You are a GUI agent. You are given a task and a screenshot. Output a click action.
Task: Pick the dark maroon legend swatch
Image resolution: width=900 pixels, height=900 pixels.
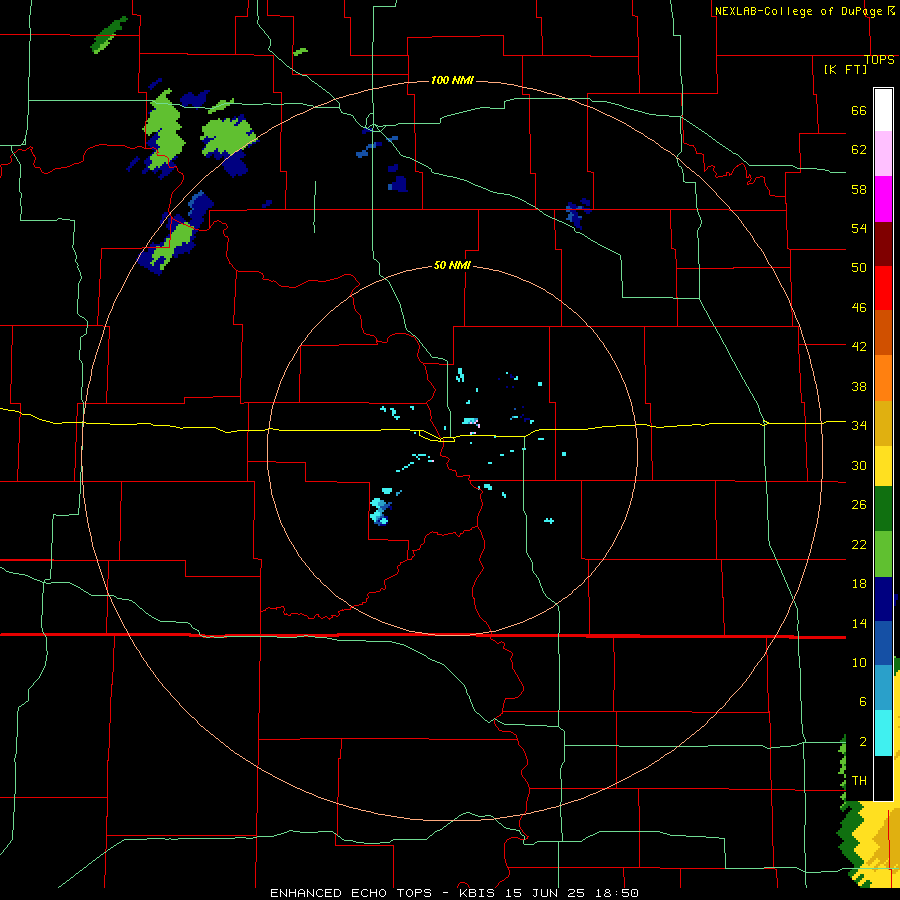point(883,243)
